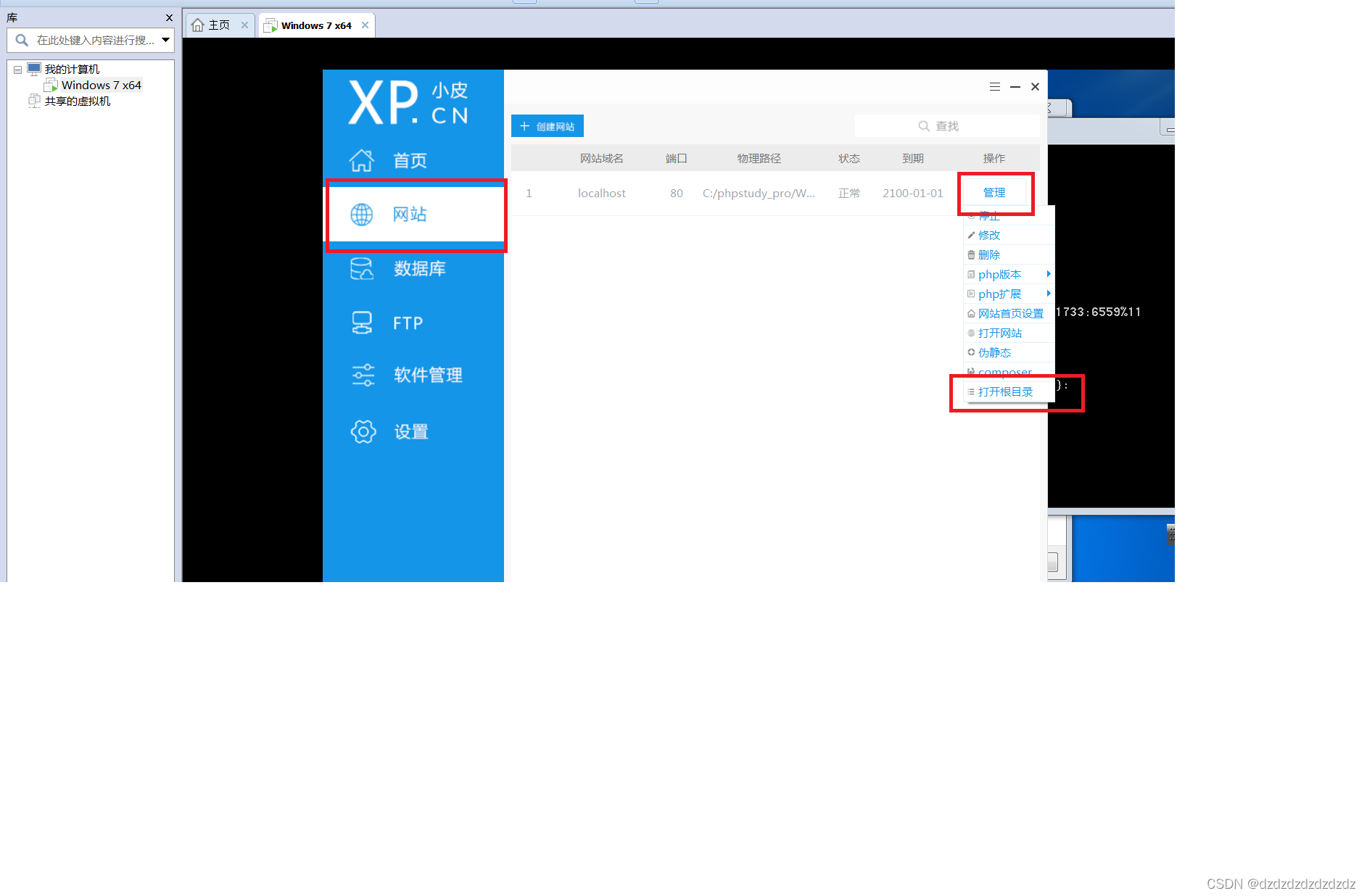Click the pencil icon beside 修改

tap(971, 235)
